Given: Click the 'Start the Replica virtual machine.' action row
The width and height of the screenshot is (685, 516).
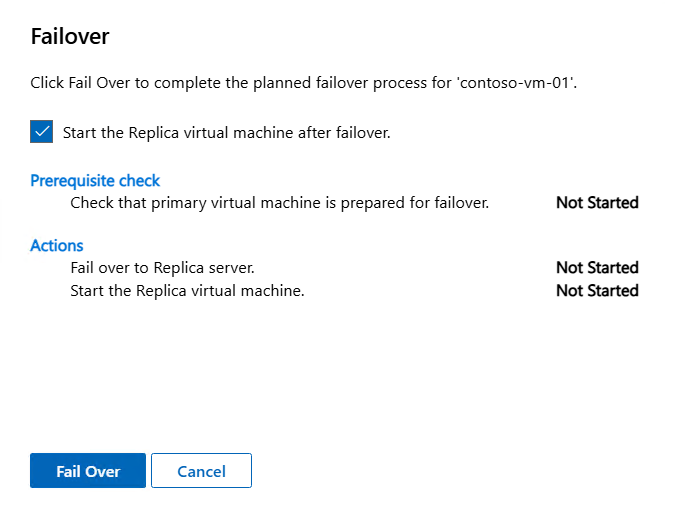Looking at the screenshot, I should tap(187, 291).
